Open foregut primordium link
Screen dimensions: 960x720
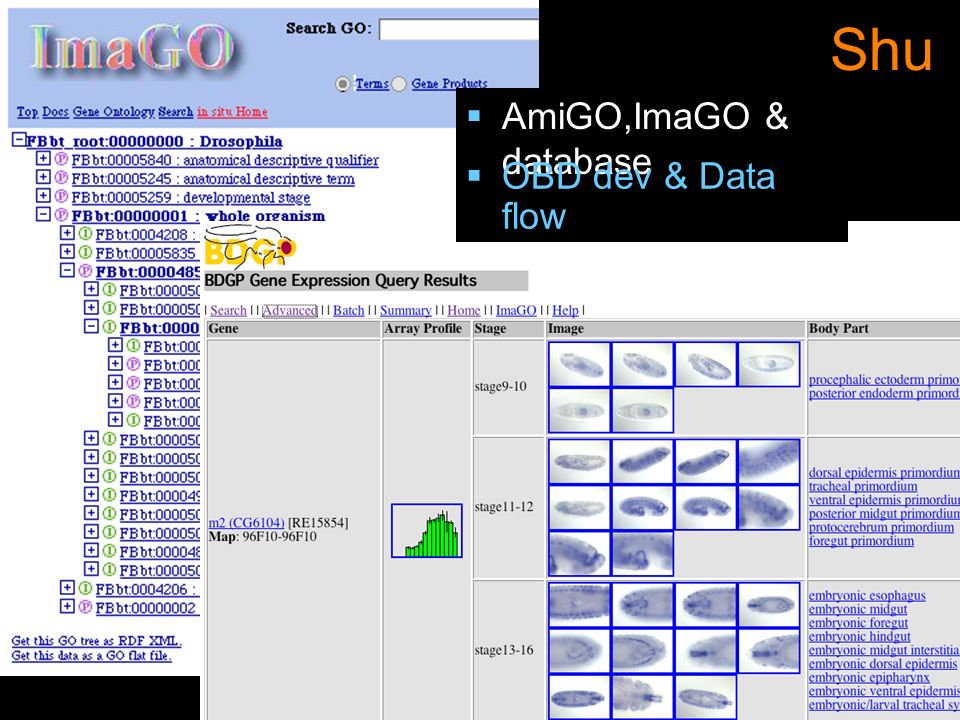pyautogui.click(x=861, y=541)
